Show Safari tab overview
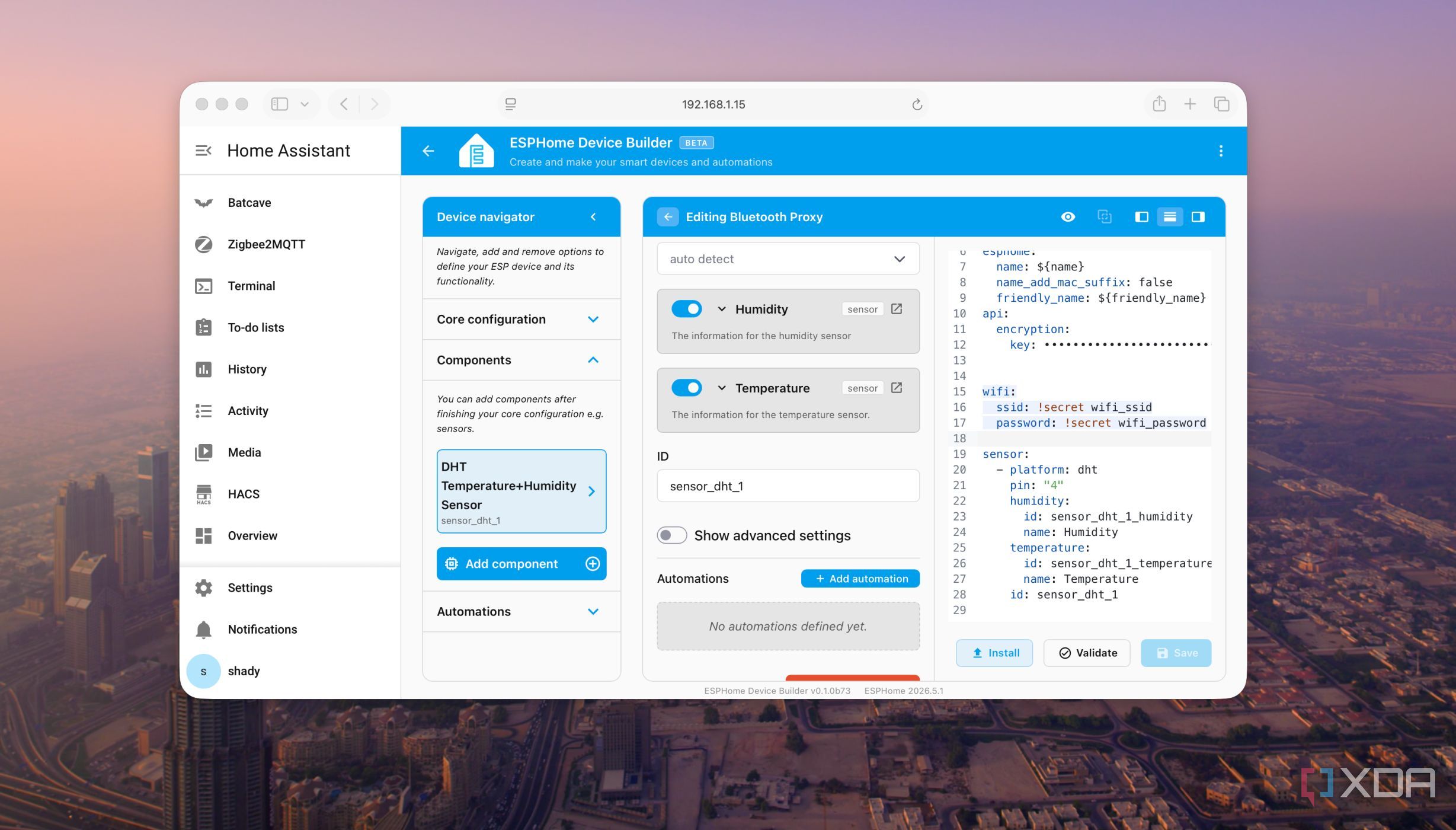The height and width of the screenshot is (830, 1456). (1221, 104)
